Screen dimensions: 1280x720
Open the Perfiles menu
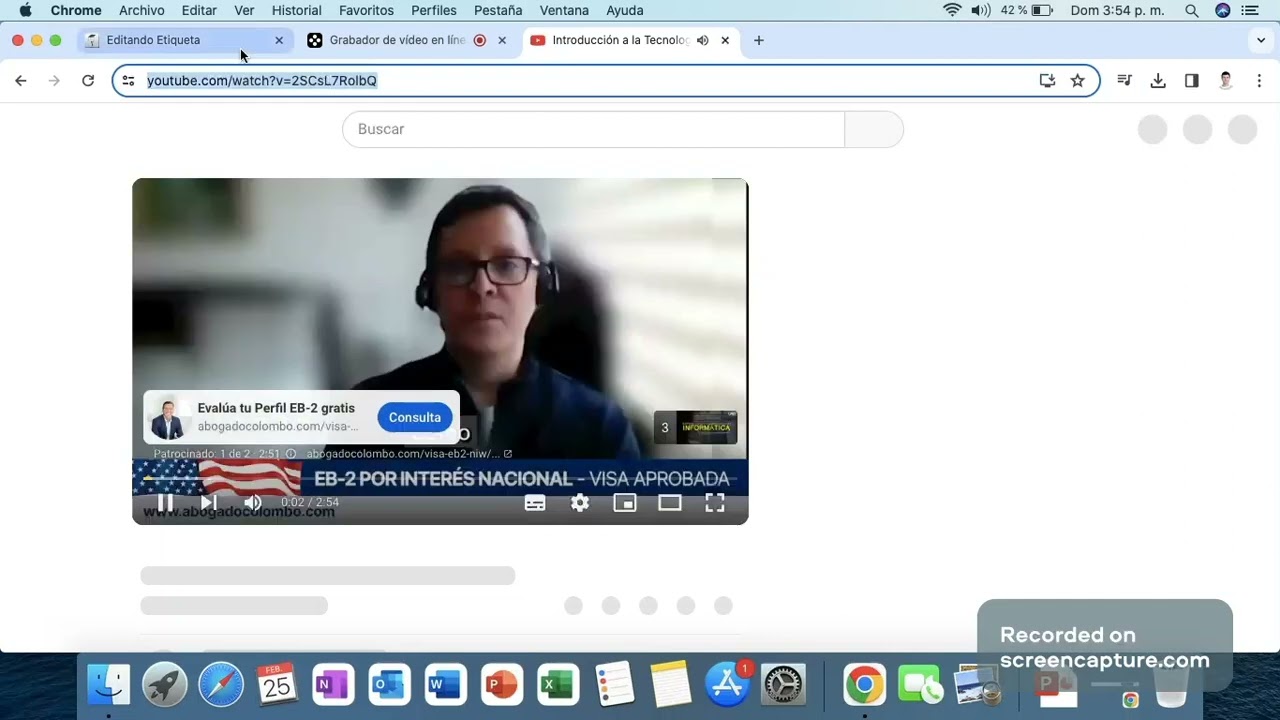tap(434, 10)
